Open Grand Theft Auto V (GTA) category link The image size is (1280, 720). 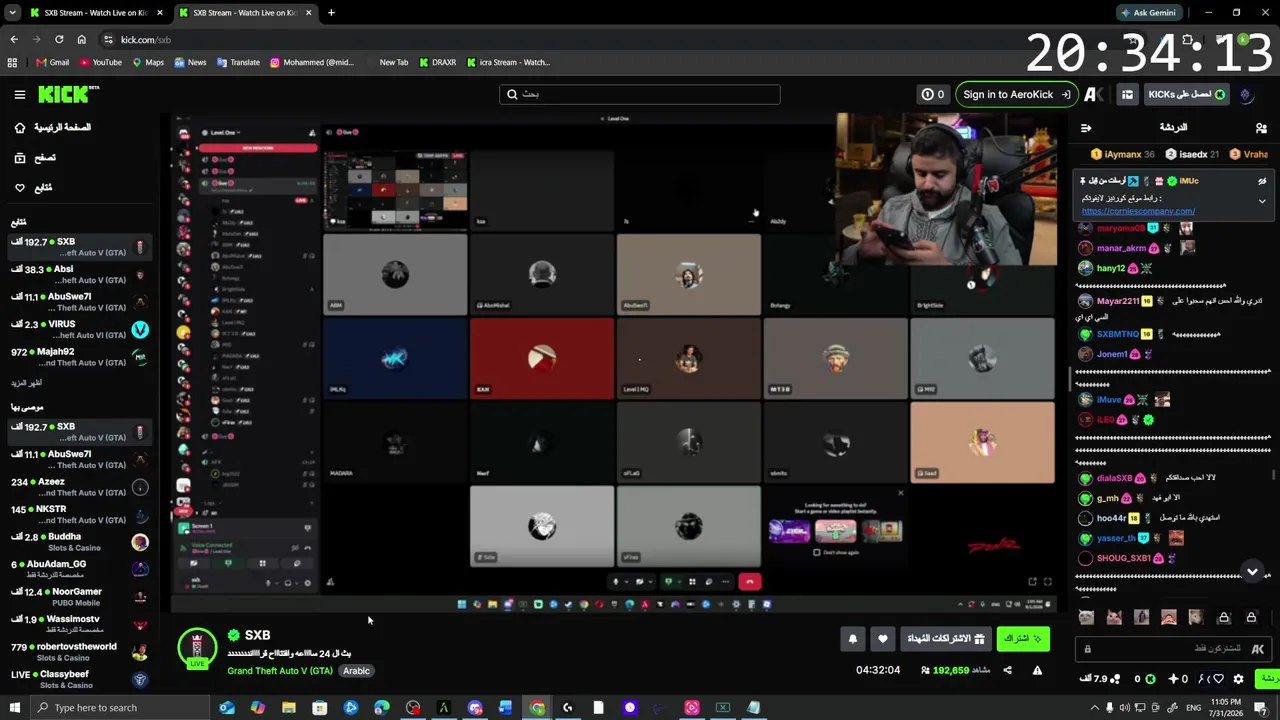click(280, 671)
